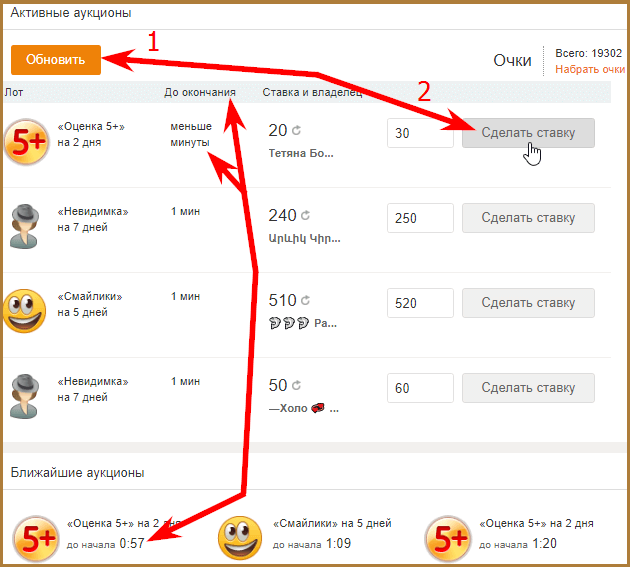630x567 pixels.
Task: Click the Ближайшие аукционы heading
Action: pyautogui.click(x=77, y=473)
